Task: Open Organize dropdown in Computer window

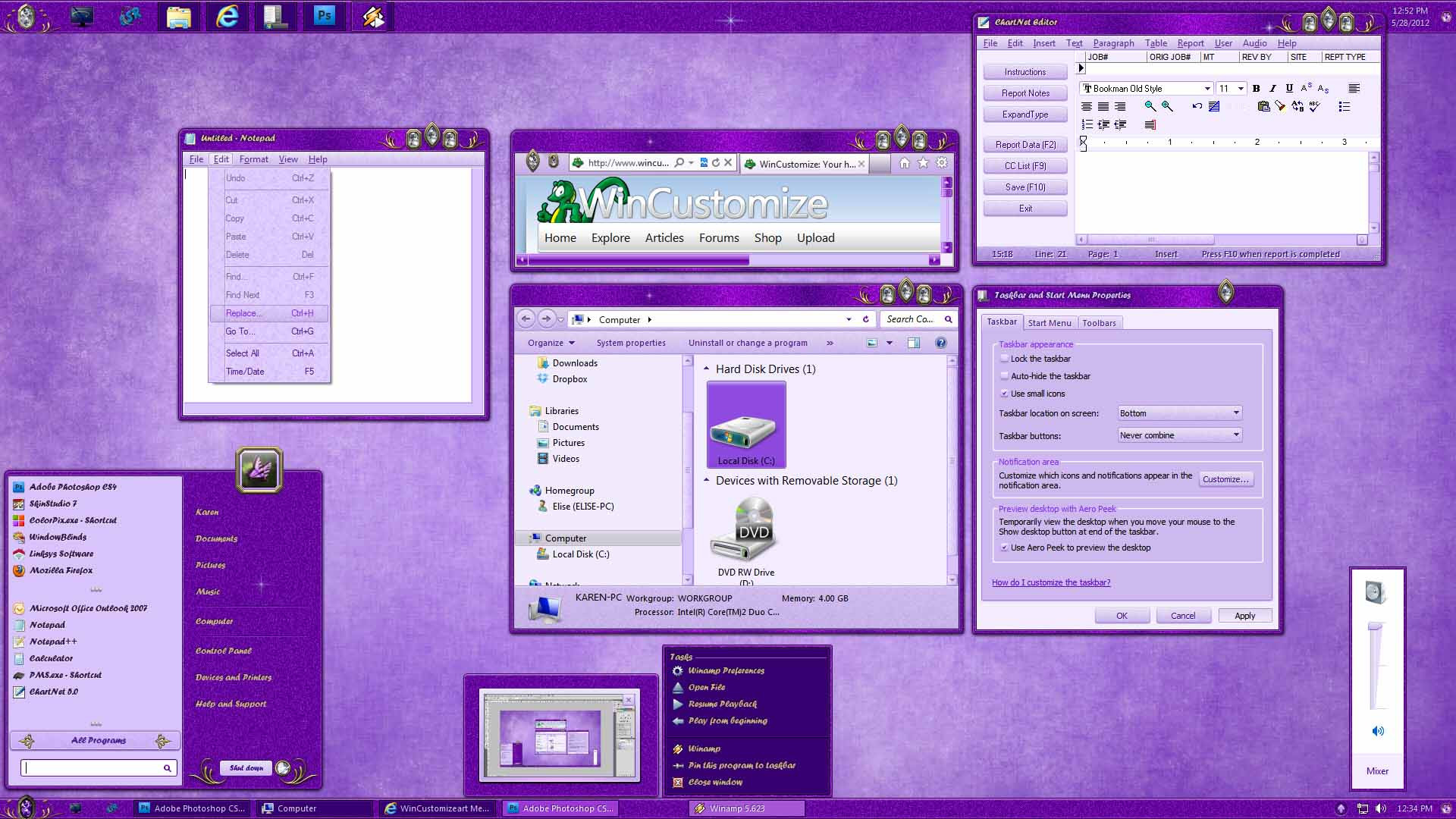Action: (x=551, y=343)
